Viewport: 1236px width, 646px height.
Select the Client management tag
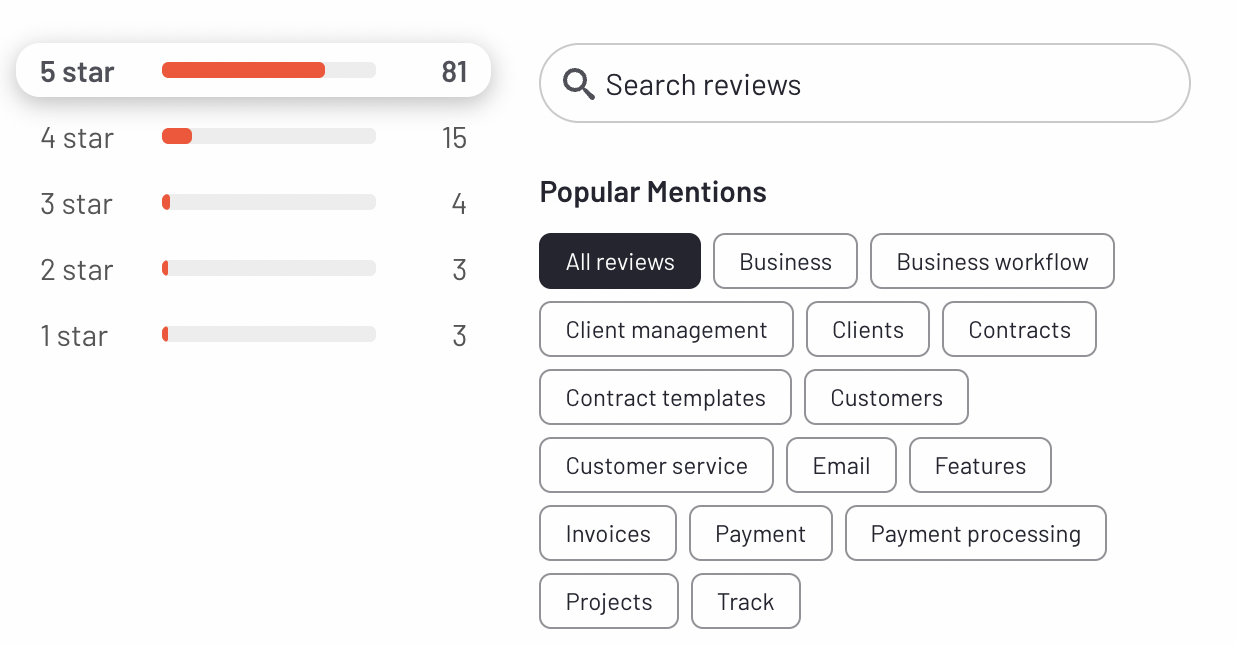coord(666,330)
